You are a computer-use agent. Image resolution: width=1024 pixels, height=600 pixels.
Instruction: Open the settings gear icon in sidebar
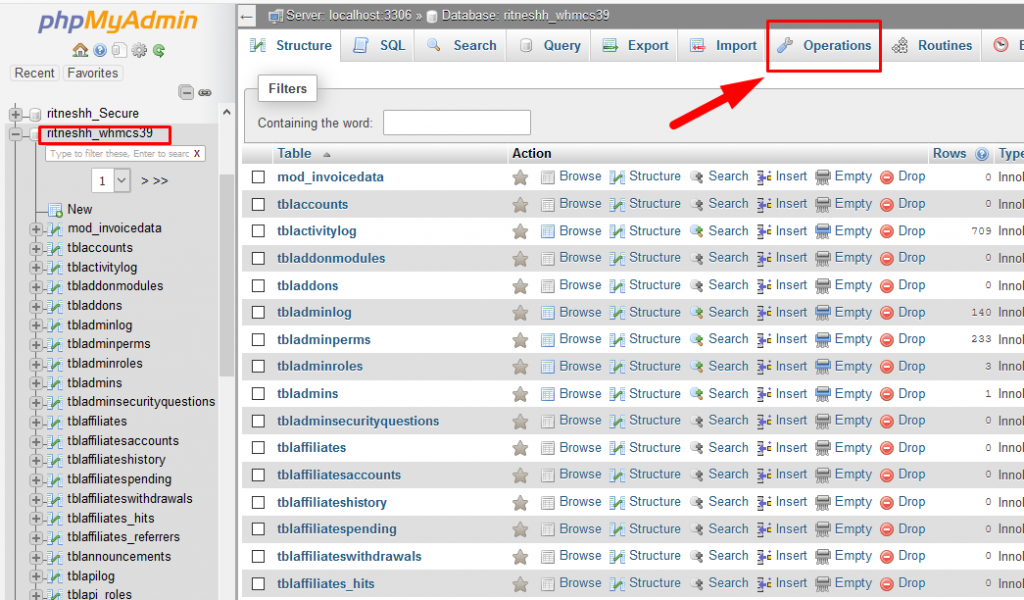click(x=139, y=50)
